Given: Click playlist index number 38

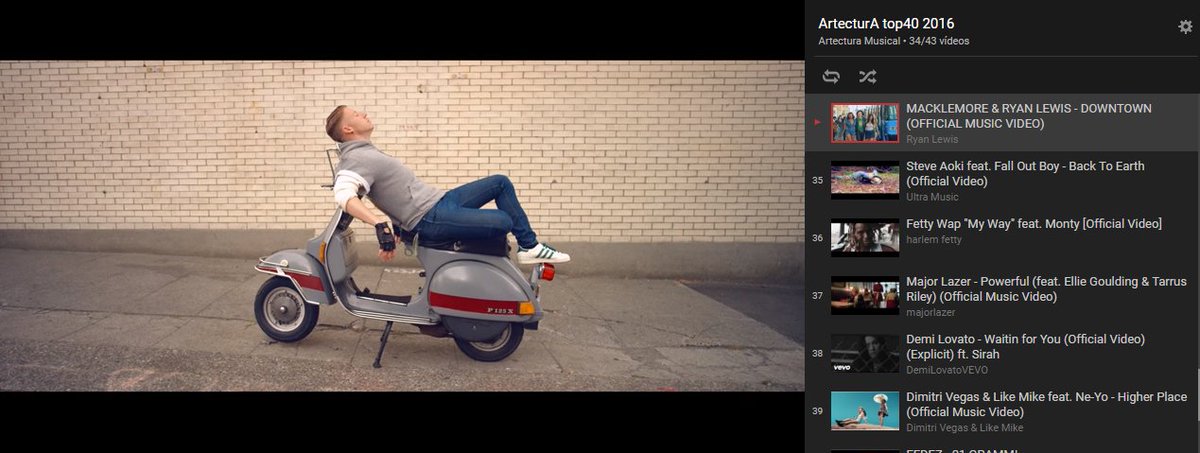Looking at the screenshot, I should point(818,354).
